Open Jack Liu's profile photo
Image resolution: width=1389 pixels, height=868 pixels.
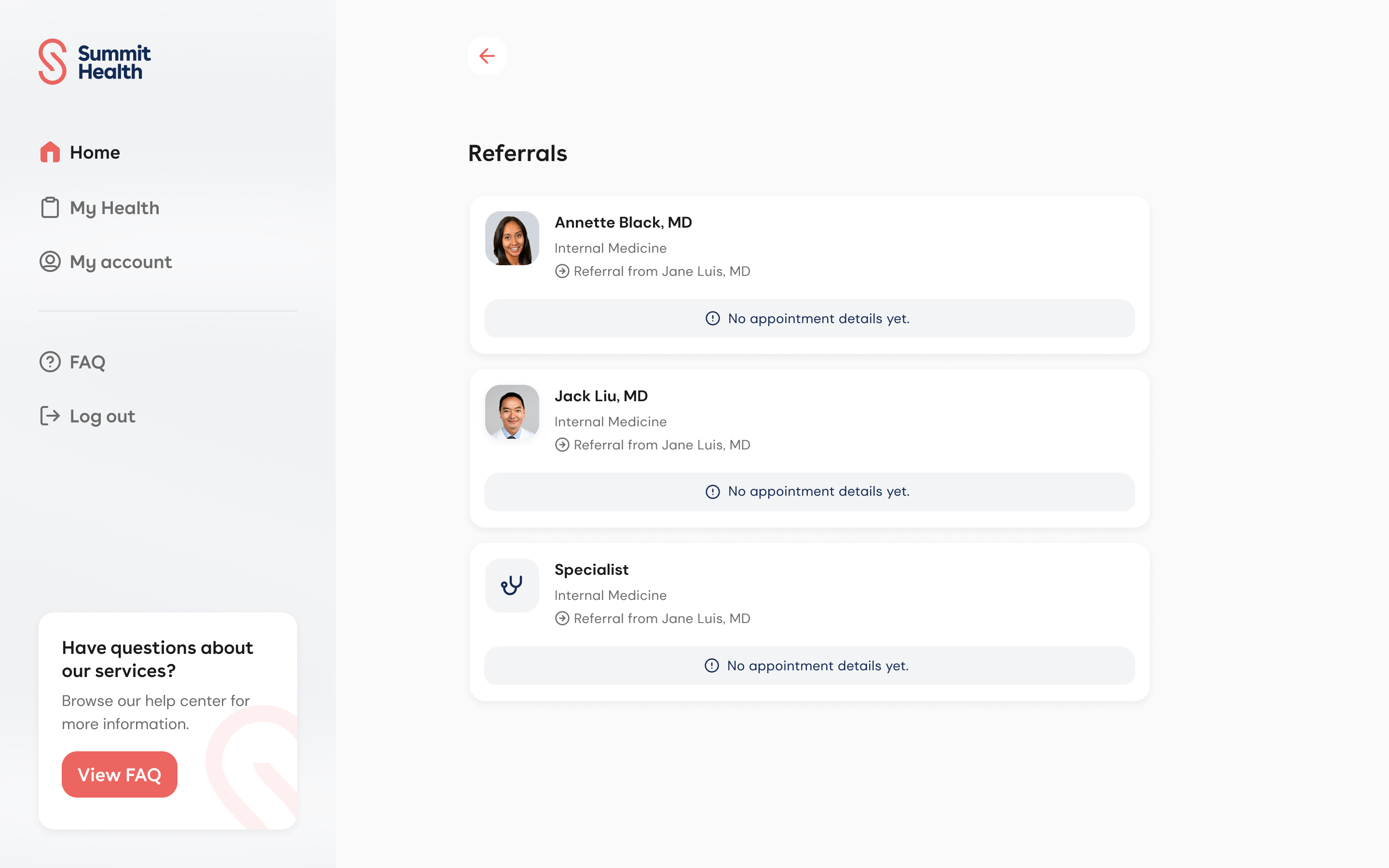pyautogui.click(x=512, y=412)
